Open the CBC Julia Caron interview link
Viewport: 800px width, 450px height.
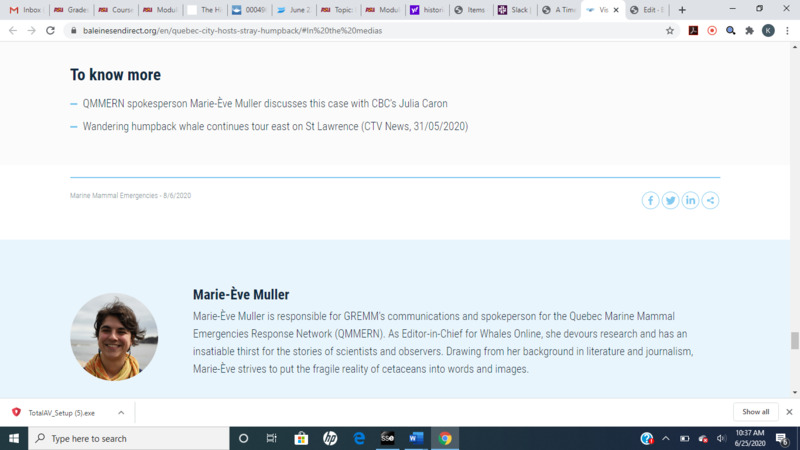click(265, 104)
